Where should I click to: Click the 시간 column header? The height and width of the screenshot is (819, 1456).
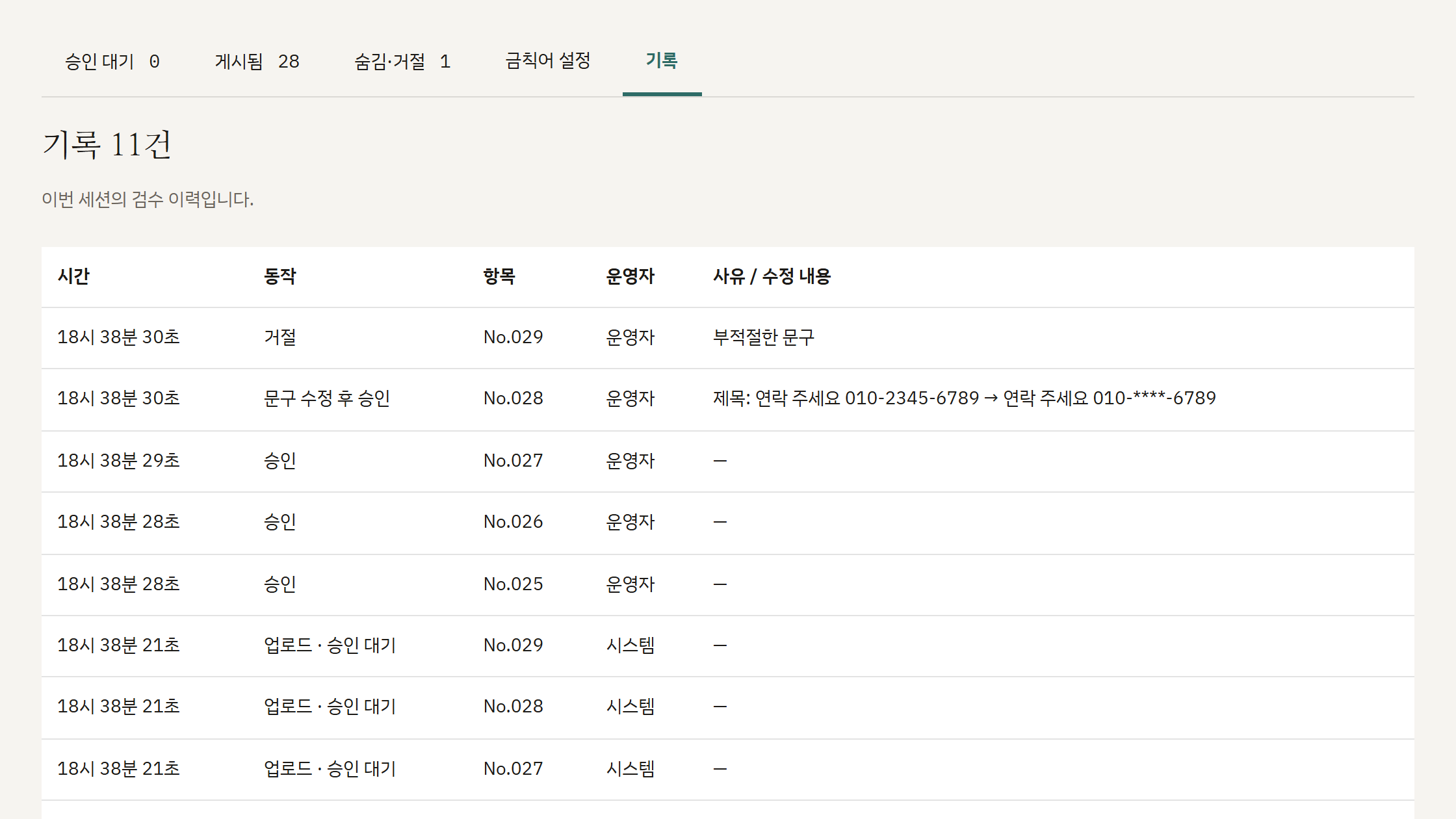73,277
